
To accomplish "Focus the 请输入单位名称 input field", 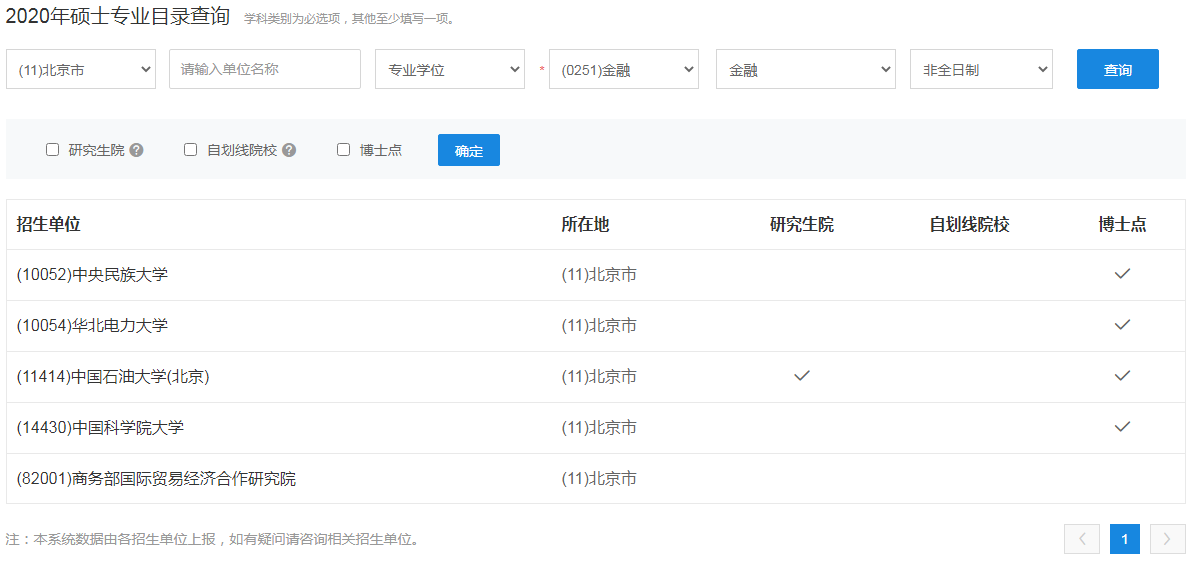I will click(264, 69).
